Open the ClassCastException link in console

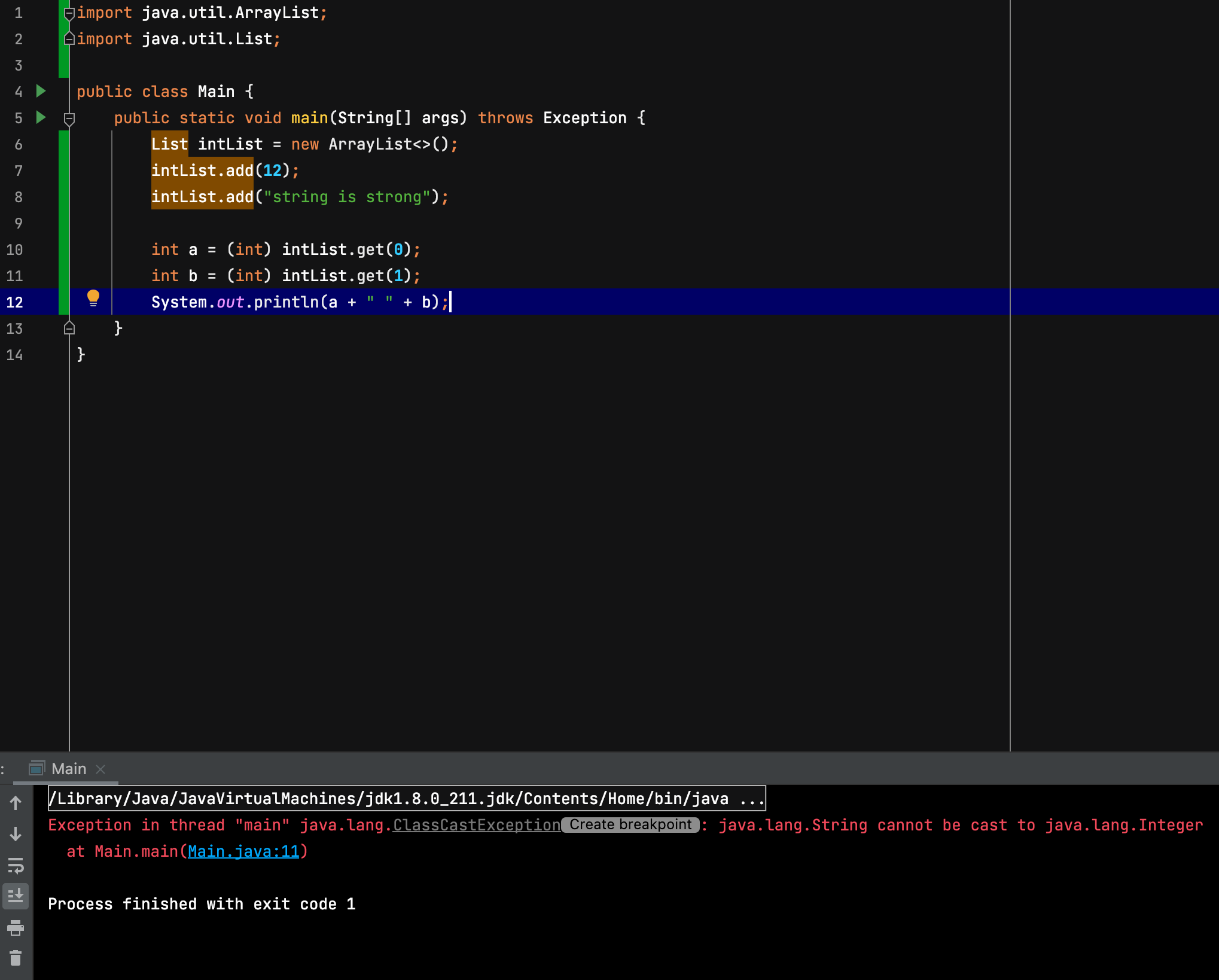tap(476, 825)
